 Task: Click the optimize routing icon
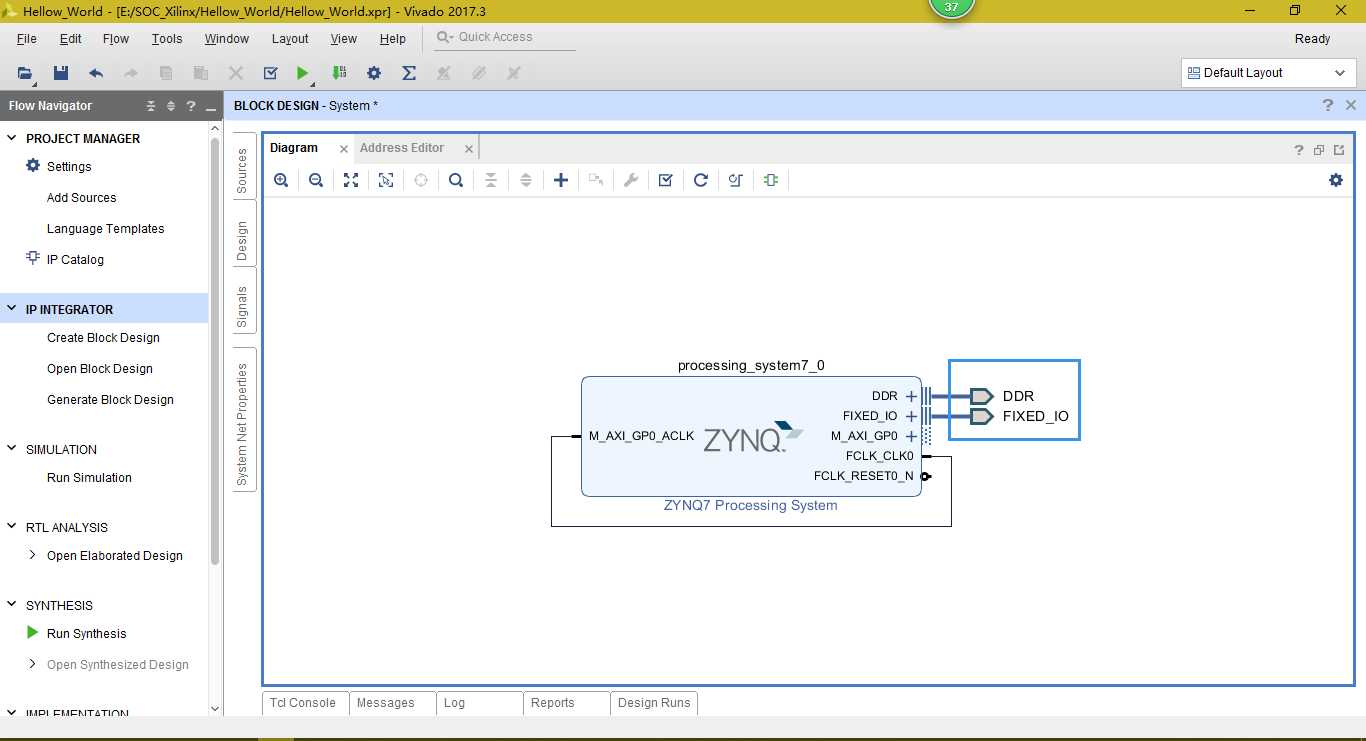[736, 180]
